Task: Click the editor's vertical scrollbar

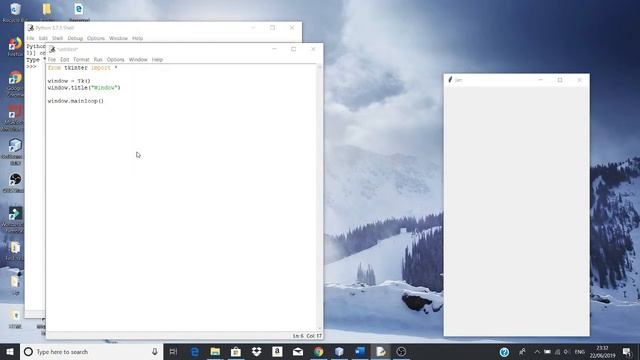Action: (x=319, y=197)
